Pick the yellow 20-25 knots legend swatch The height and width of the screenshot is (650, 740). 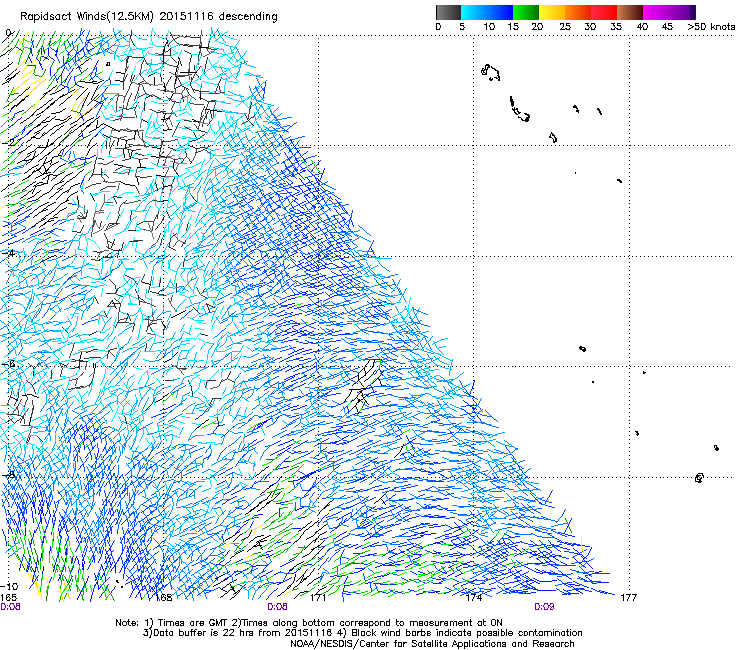pos(552,12)
